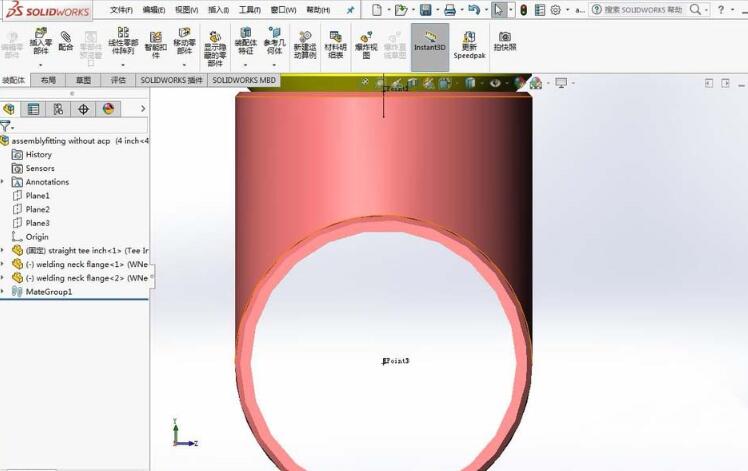Open FeatureManager design tree tab

click(9, 109)
